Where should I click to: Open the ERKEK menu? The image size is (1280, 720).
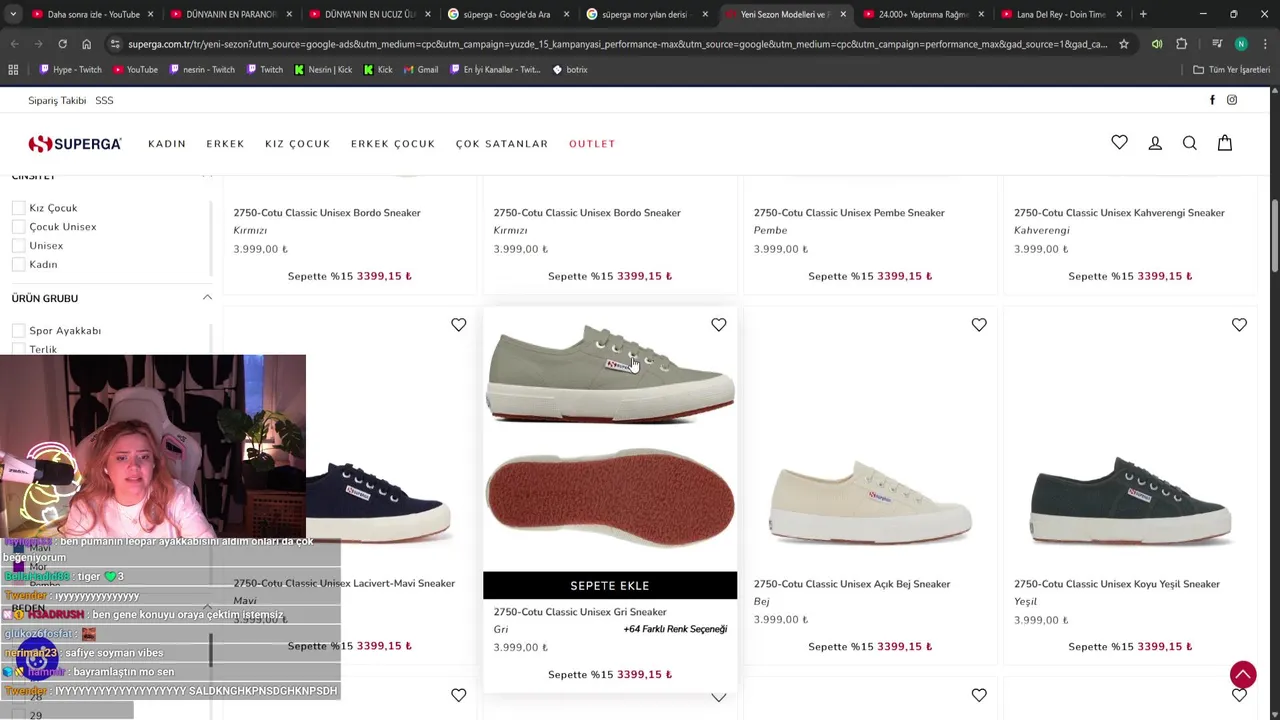pos(225,144)
